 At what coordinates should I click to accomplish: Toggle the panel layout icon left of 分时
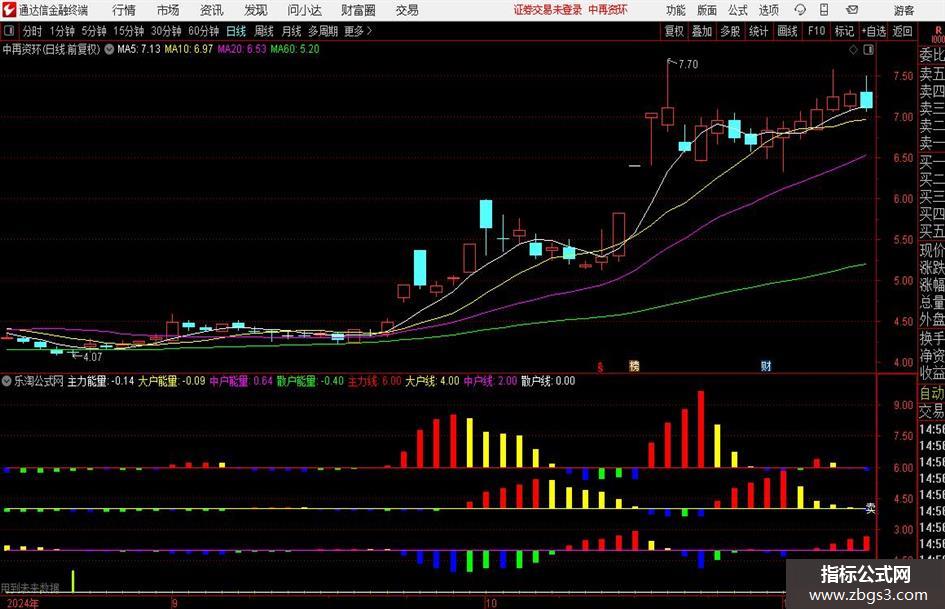click(9, 31)
